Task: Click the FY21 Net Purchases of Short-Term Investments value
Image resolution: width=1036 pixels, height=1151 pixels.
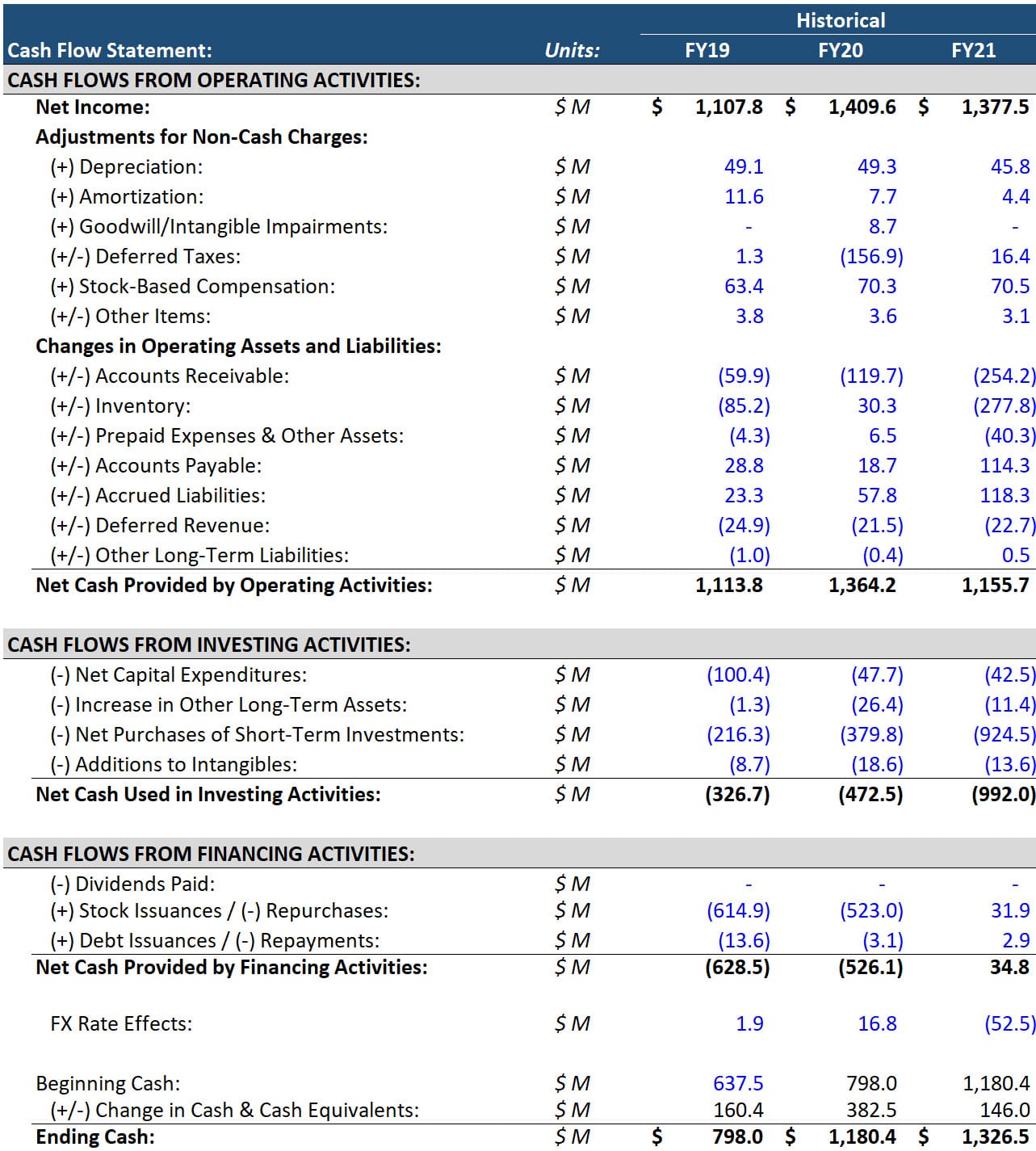Action: coord(1000,734)
